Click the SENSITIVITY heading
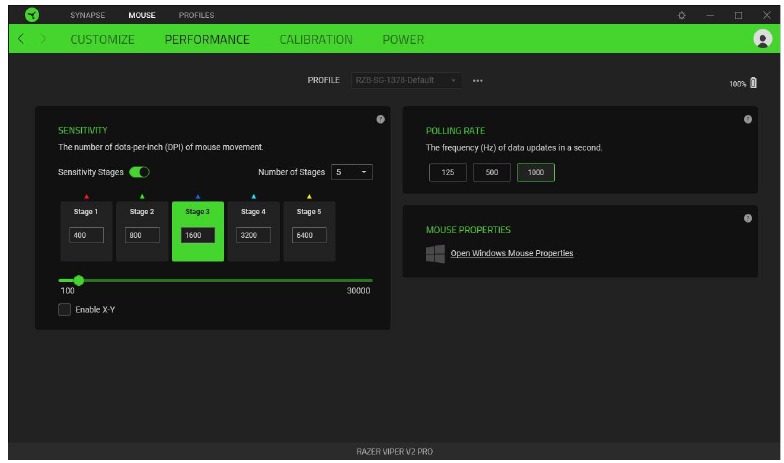The height and width of the screenshot is (463, 784). tap(82, 130)
